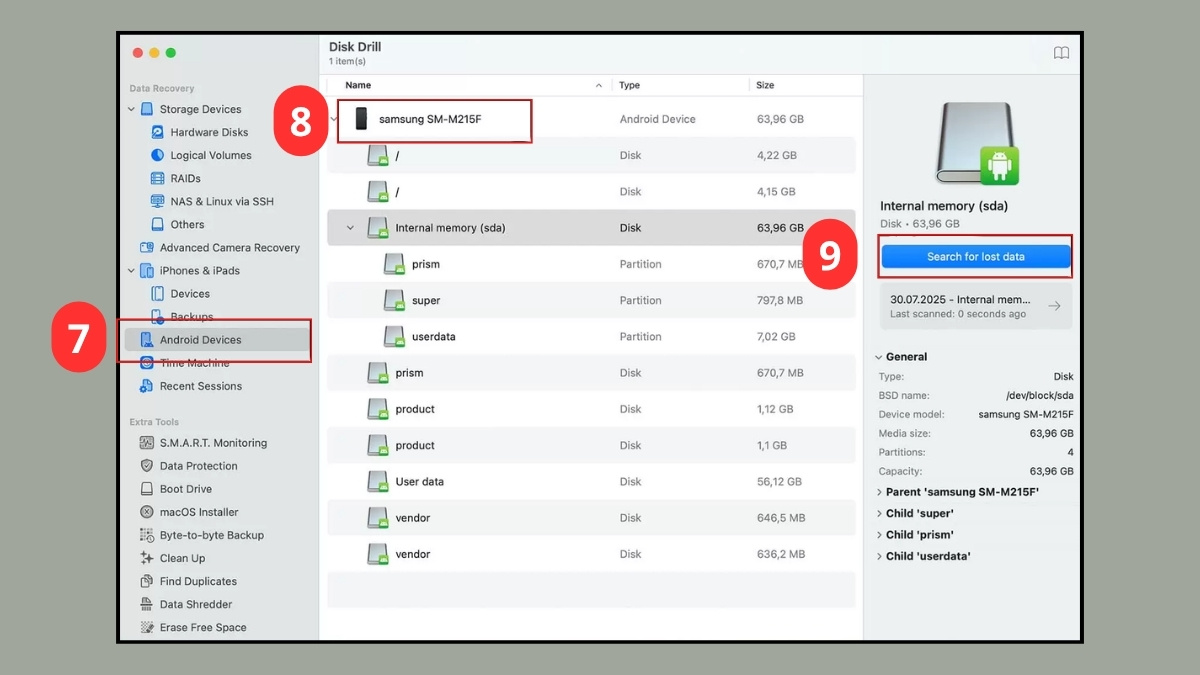This screenshot has height=675, width=1200.
Task: Select the root disk row sized 4,15 GB
Action: pos(591,191)
